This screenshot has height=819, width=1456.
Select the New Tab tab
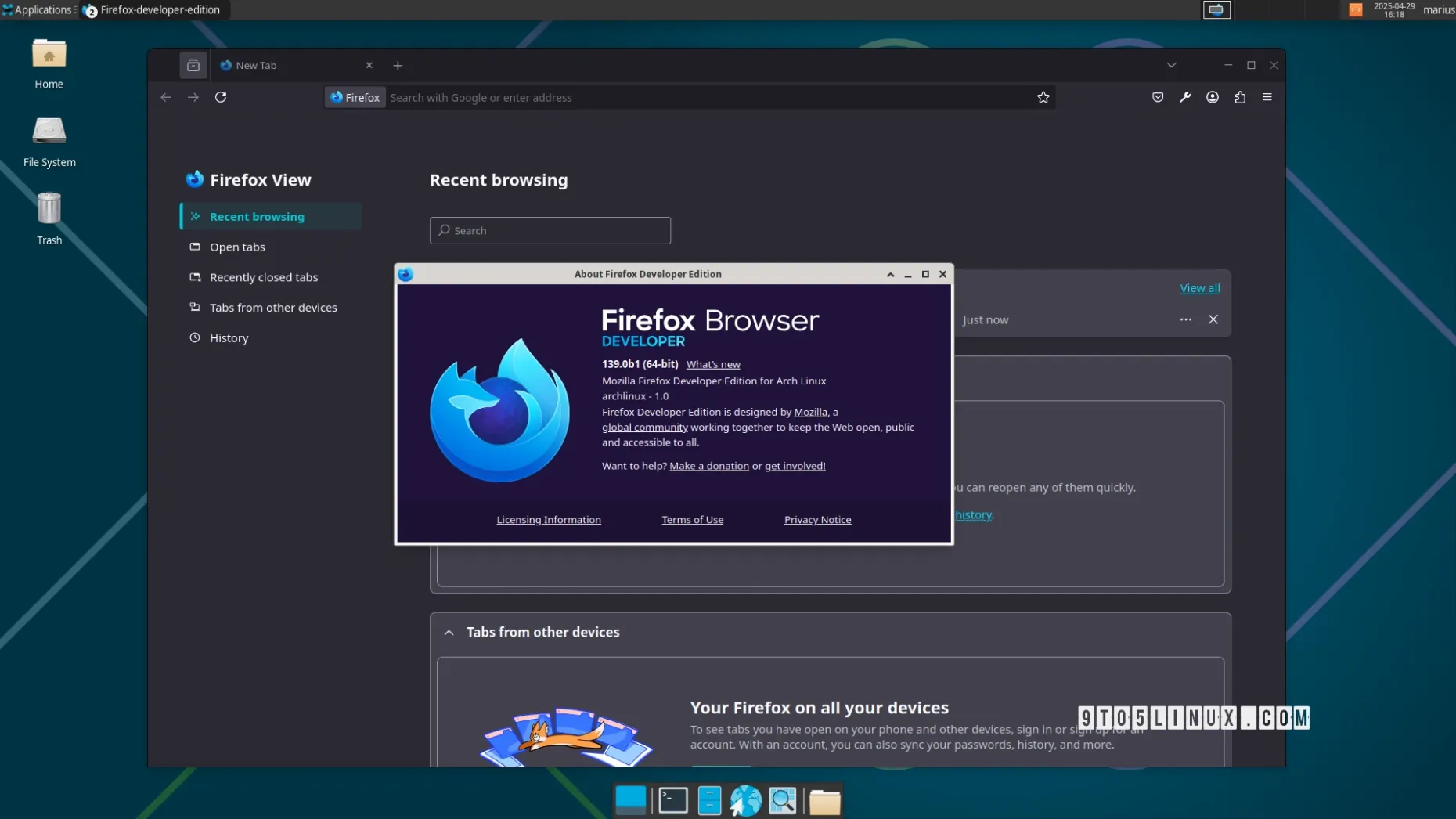pos(296,65)
